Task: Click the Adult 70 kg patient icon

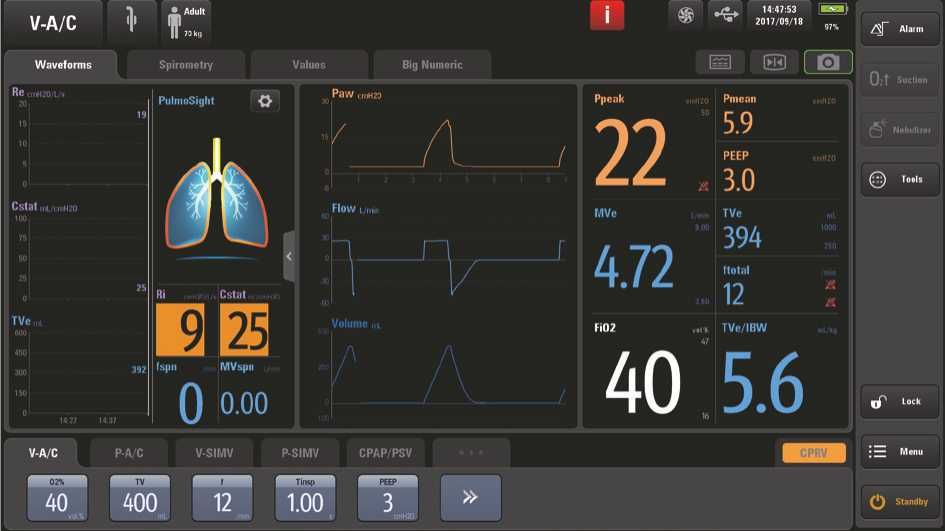Action: pos(186,22)
